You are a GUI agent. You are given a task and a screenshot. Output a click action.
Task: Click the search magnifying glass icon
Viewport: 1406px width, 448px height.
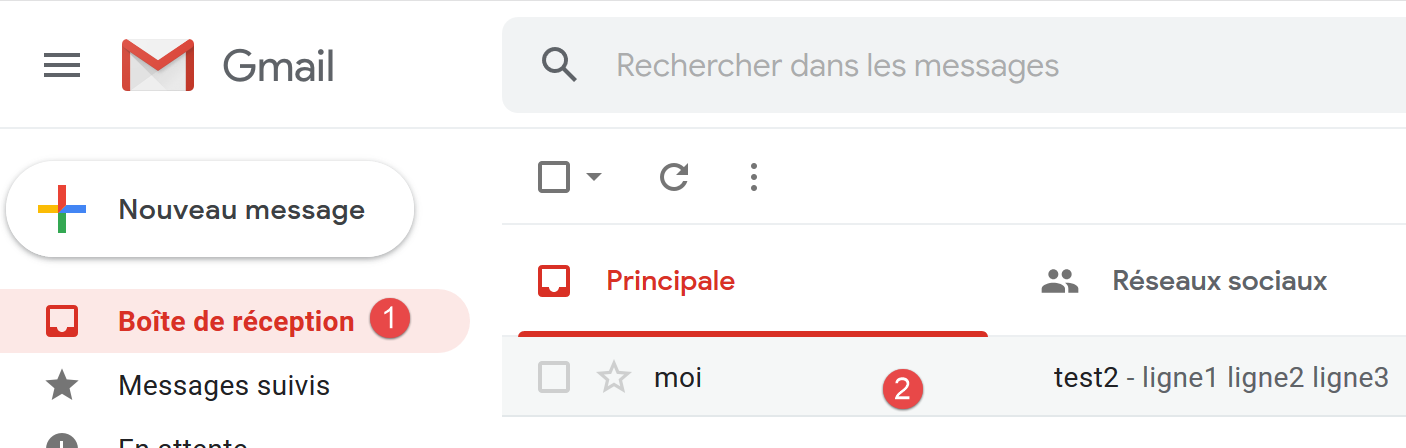point(559,65)
